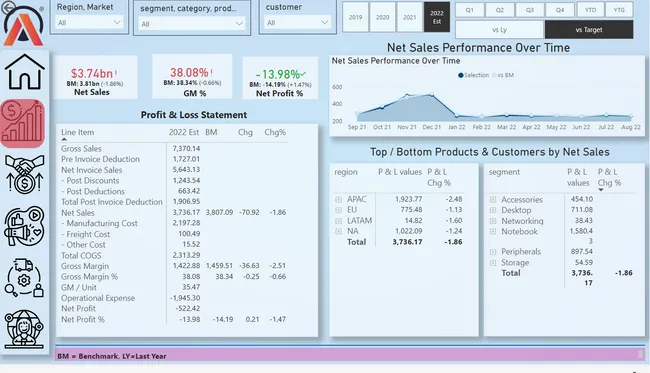Open the Supply Chain truck icon
Viewport: 650px width, 373px height.
24,278
